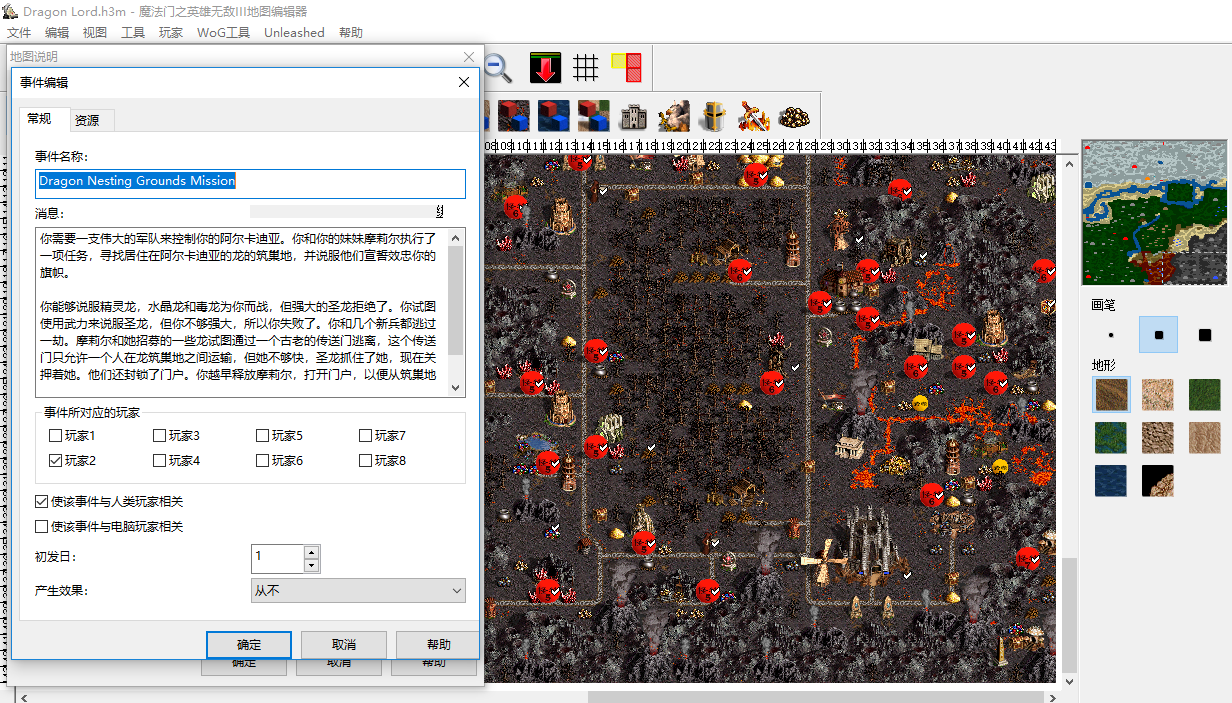Screen dimensions: 1232x703
Task: Enable the 玩家8 checkbox
Action: [366, 461]
